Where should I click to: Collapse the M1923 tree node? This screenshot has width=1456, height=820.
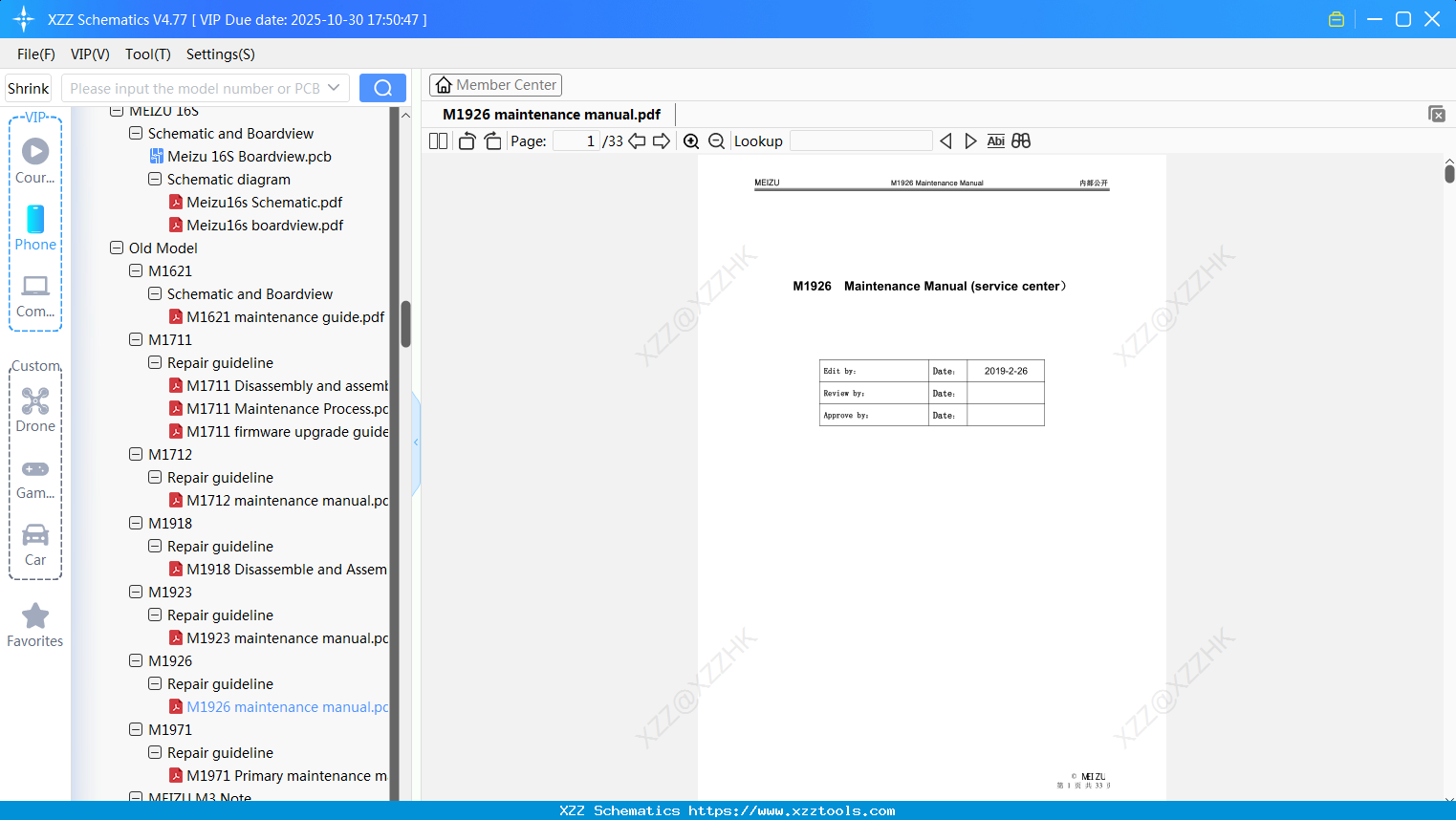pos(136,592)
